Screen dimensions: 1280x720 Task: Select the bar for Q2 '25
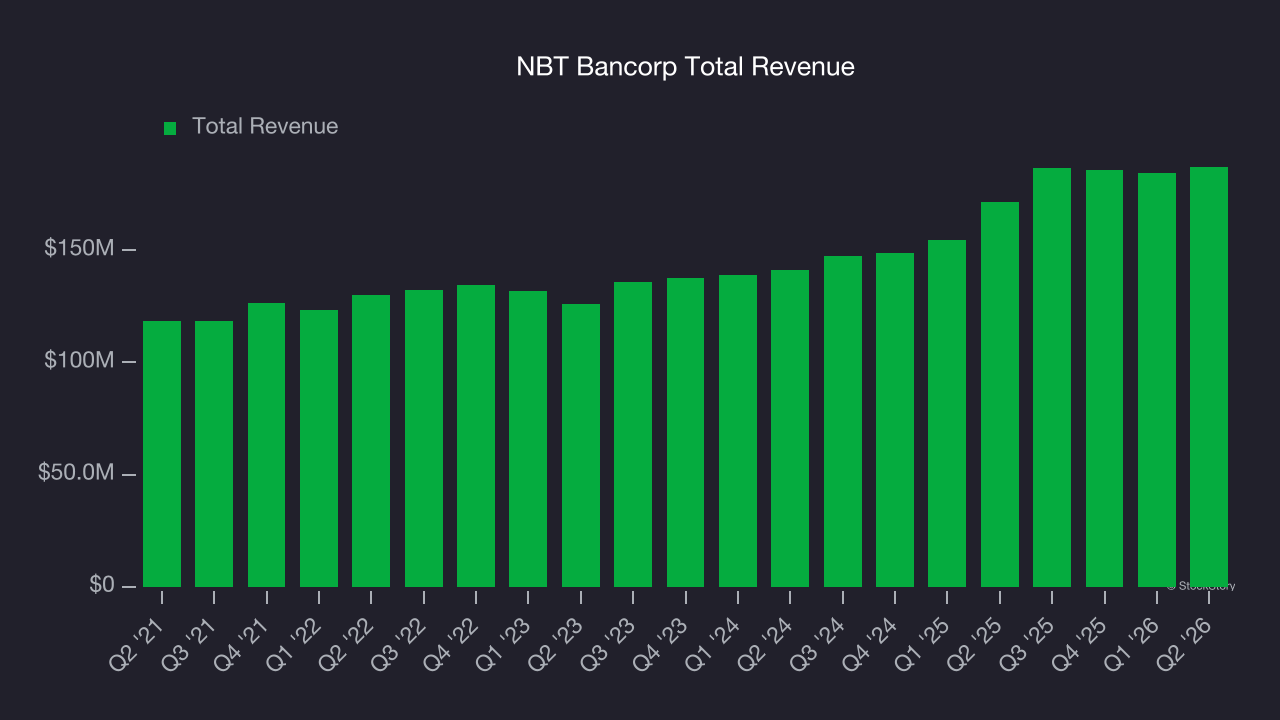coord(1000,394)
